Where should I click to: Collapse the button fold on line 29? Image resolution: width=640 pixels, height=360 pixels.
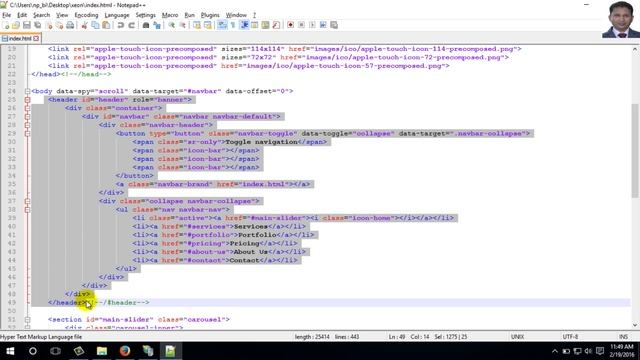(27, 133)
